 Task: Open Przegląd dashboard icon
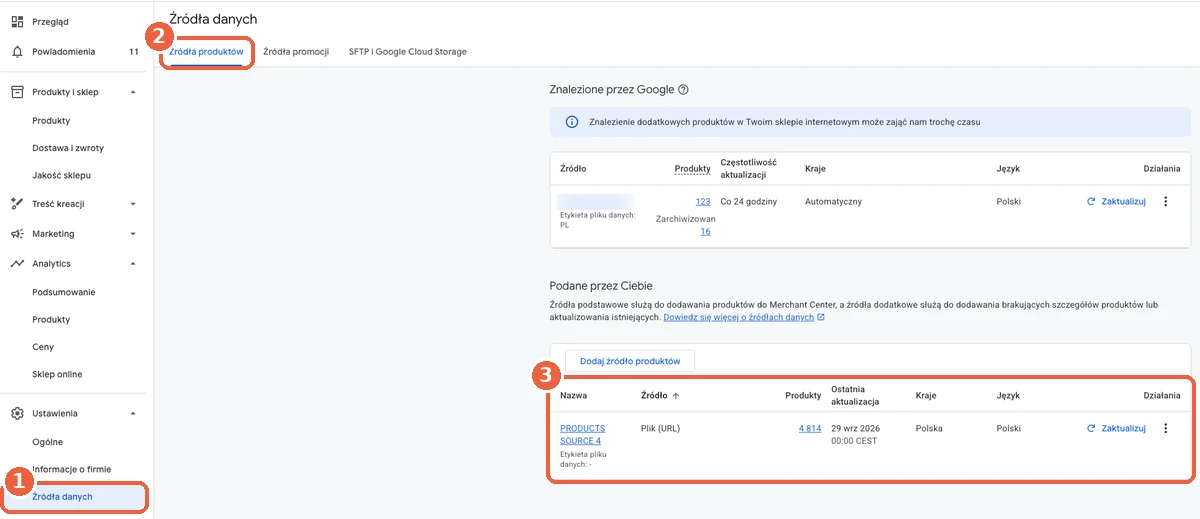coord(17,22)
